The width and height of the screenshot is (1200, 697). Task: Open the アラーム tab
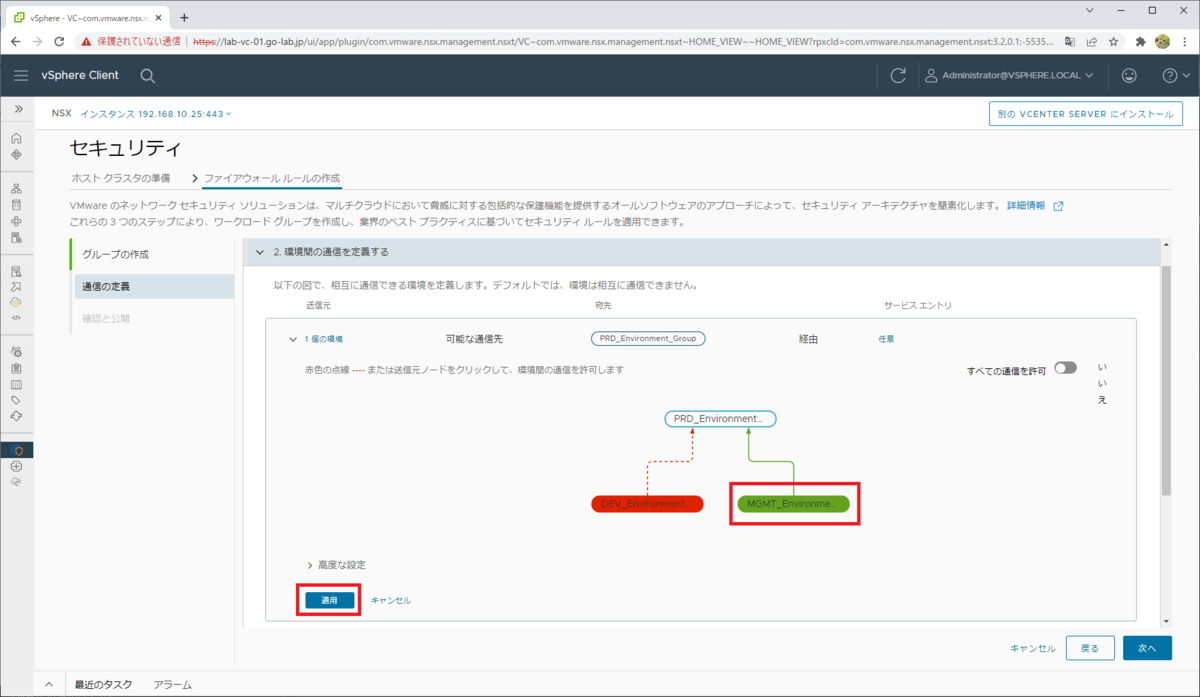(172, 685)
